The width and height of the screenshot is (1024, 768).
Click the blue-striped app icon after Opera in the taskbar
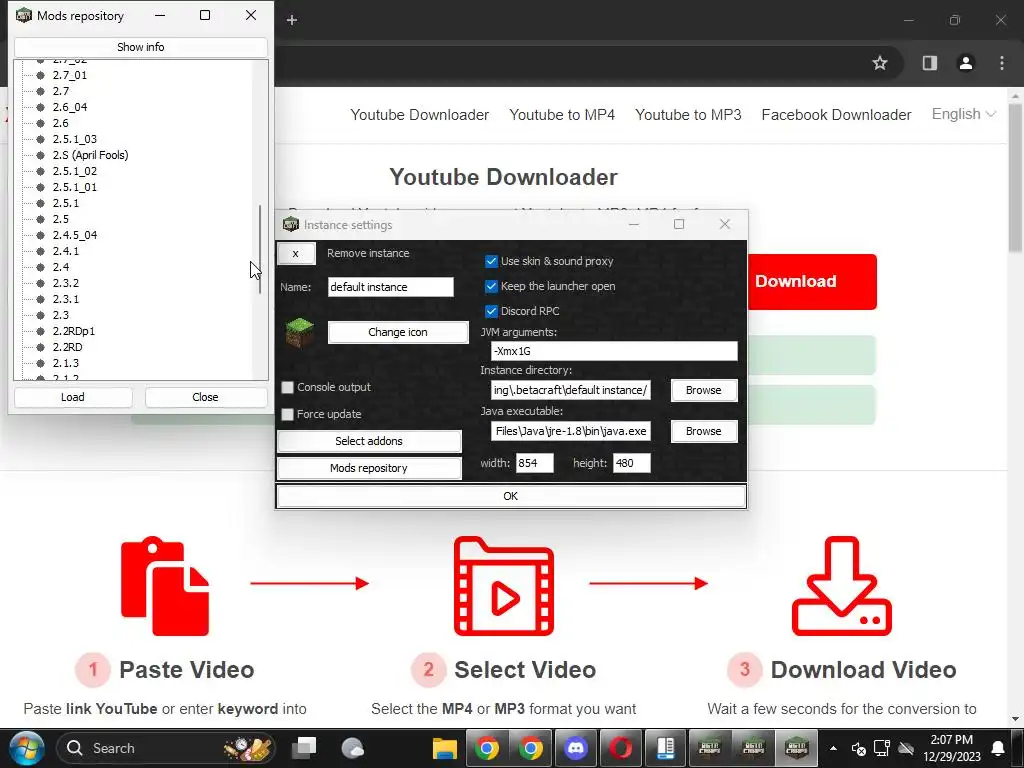coord(665,748)
